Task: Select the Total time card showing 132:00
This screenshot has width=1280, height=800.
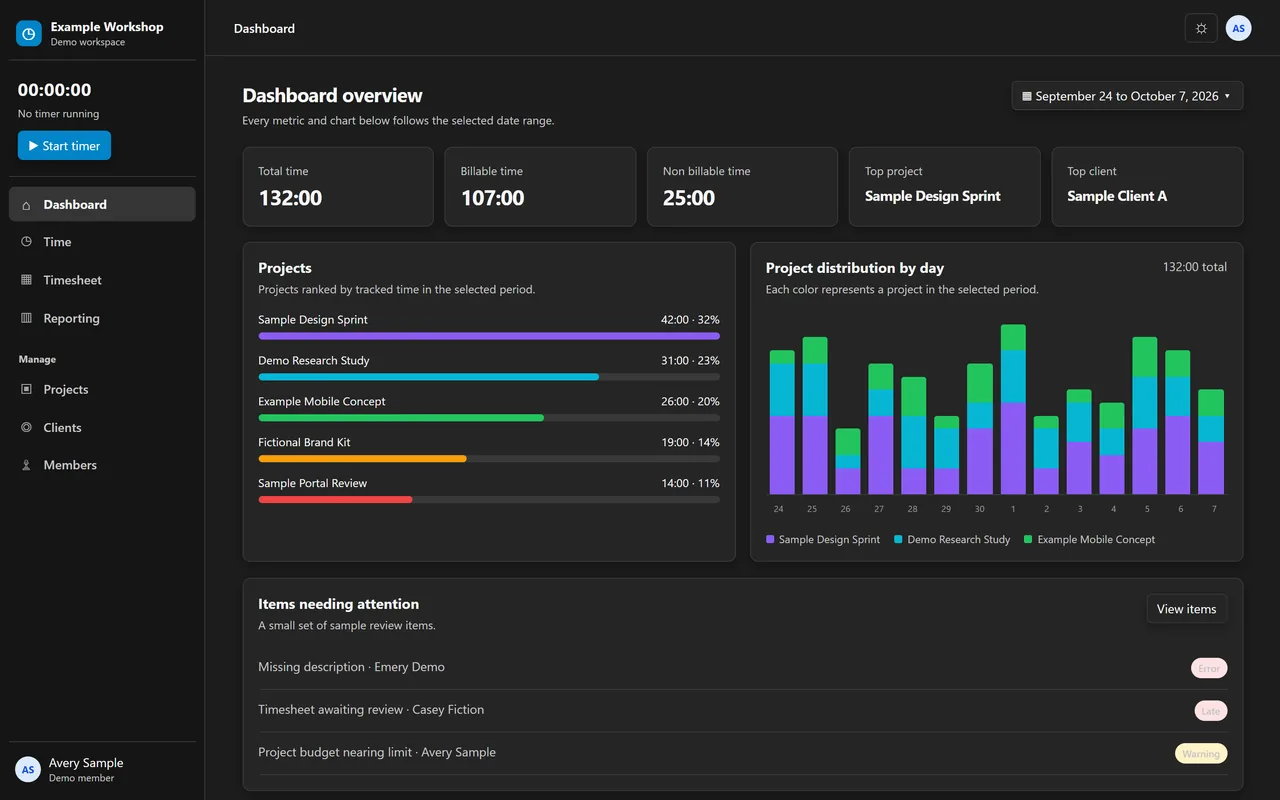Action: [x=338, y=187]
